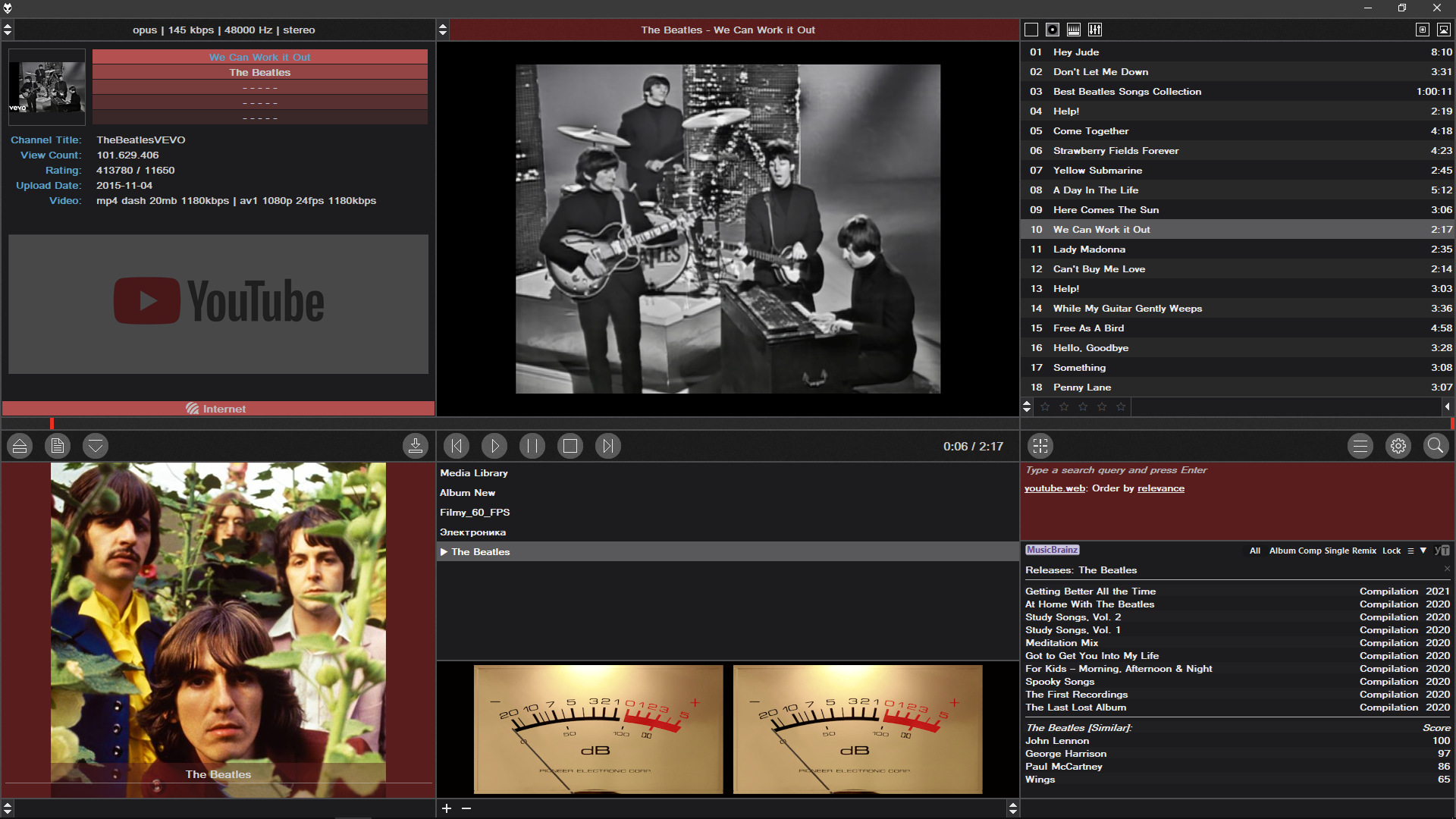The width and height of the screenshot is (1456, 819).
Task: Open the MusicBrainz filter dropdown triangle
Action: click(x=1423, y=551)
